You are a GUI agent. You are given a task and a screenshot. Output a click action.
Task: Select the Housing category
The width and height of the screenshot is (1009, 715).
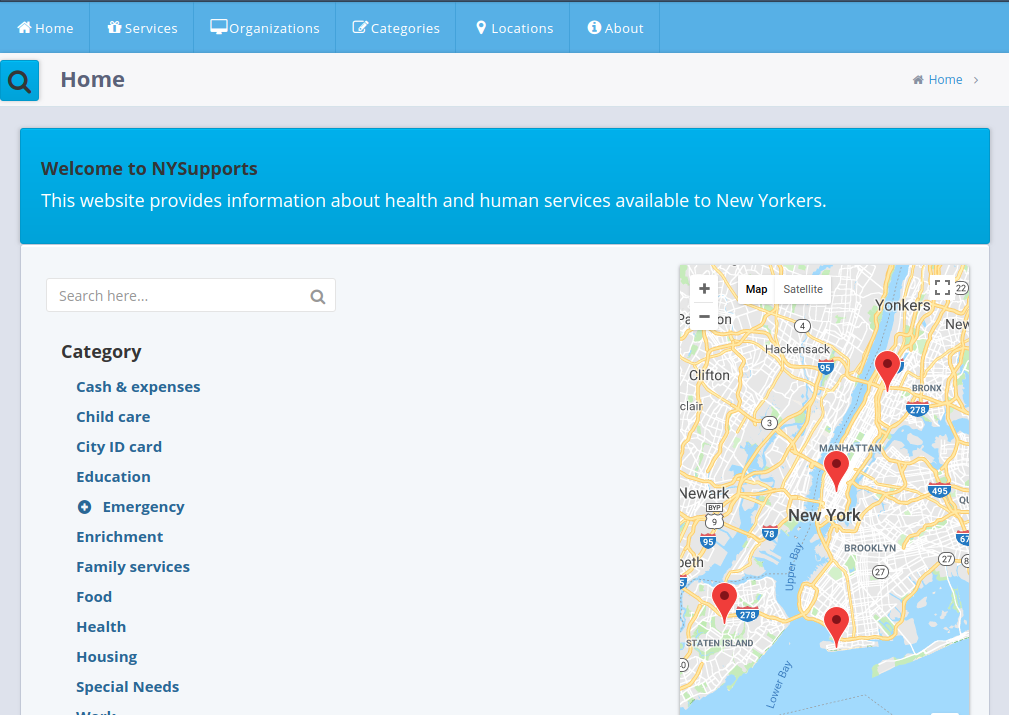(107, 657)
